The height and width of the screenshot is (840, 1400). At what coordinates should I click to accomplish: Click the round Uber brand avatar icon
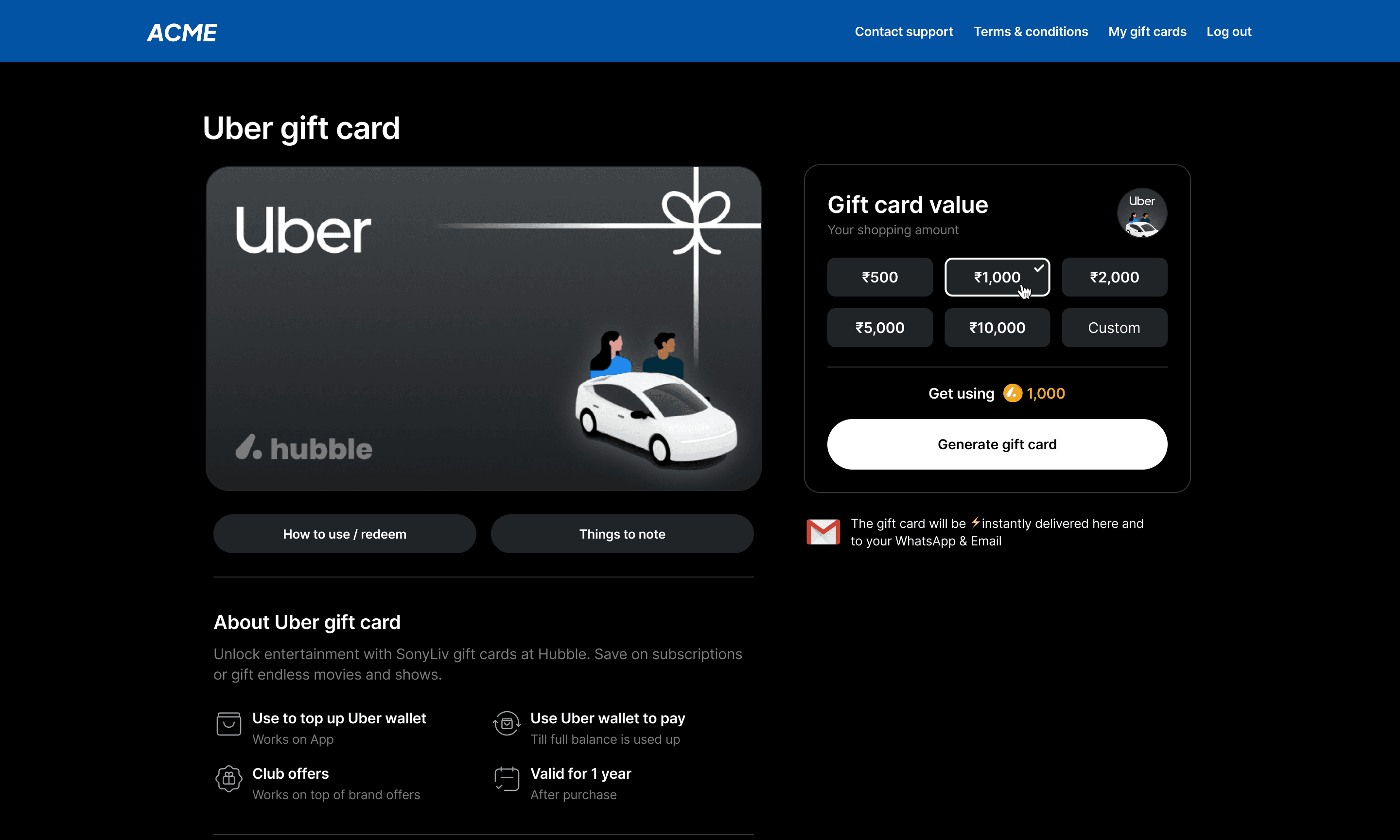[1141, 213]
